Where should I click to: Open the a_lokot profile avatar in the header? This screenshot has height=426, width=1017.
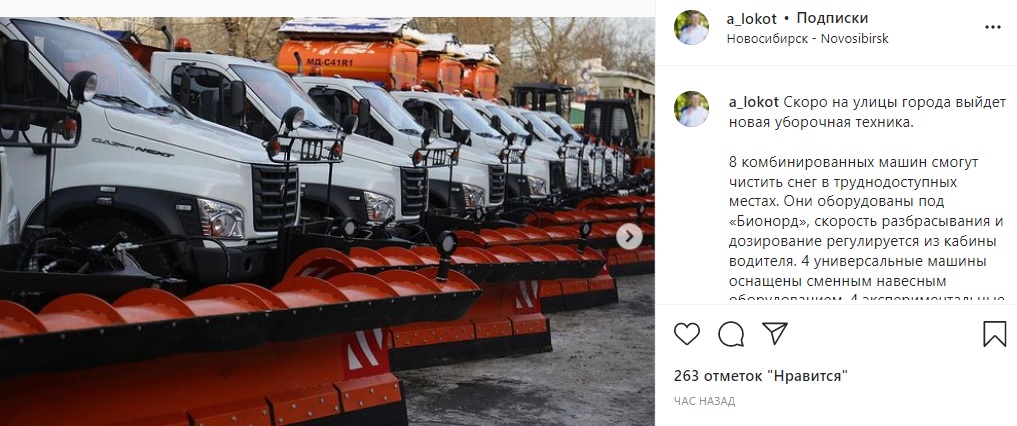click(691, 27)
